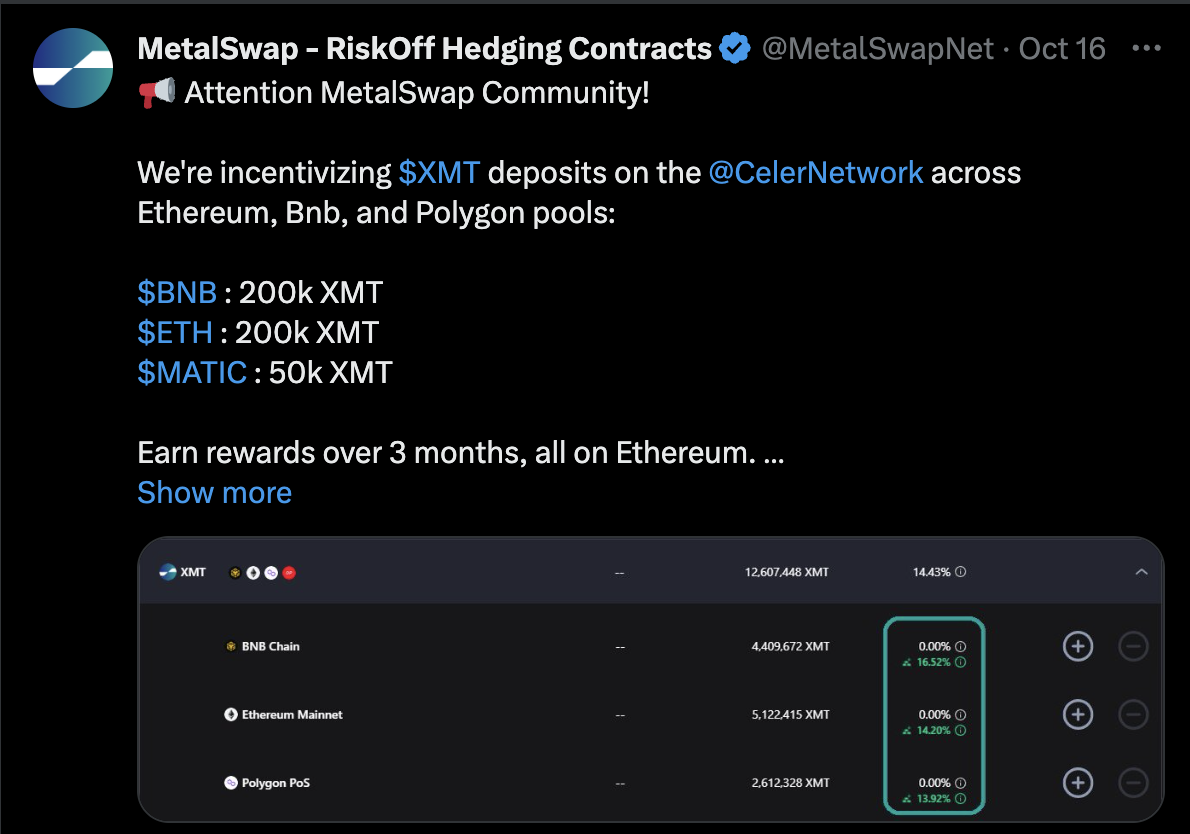Viewport: 1190px width, 834px height.
Task: Remove liquidity from the BNB Chain row
Action: click(x=1133, y=647)
